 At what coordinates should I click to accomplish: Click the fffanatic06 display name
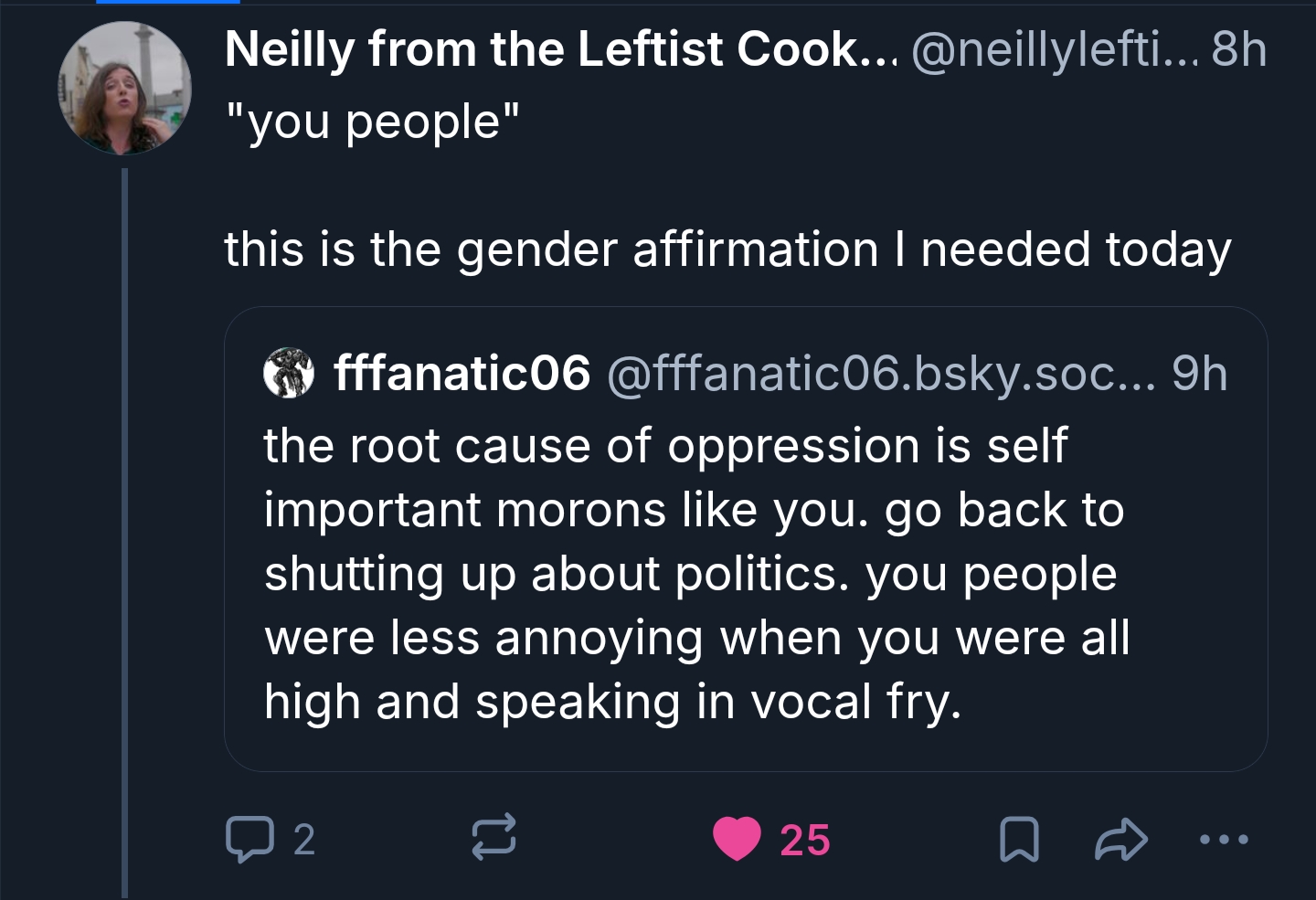click(x=462, y=373)
